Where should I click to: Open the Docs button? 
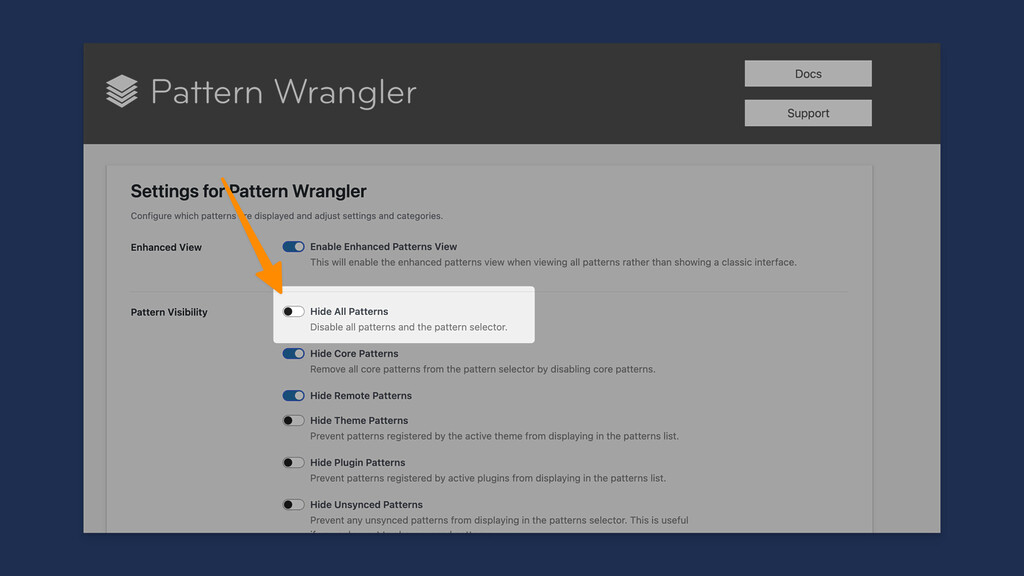coord(808,74)
